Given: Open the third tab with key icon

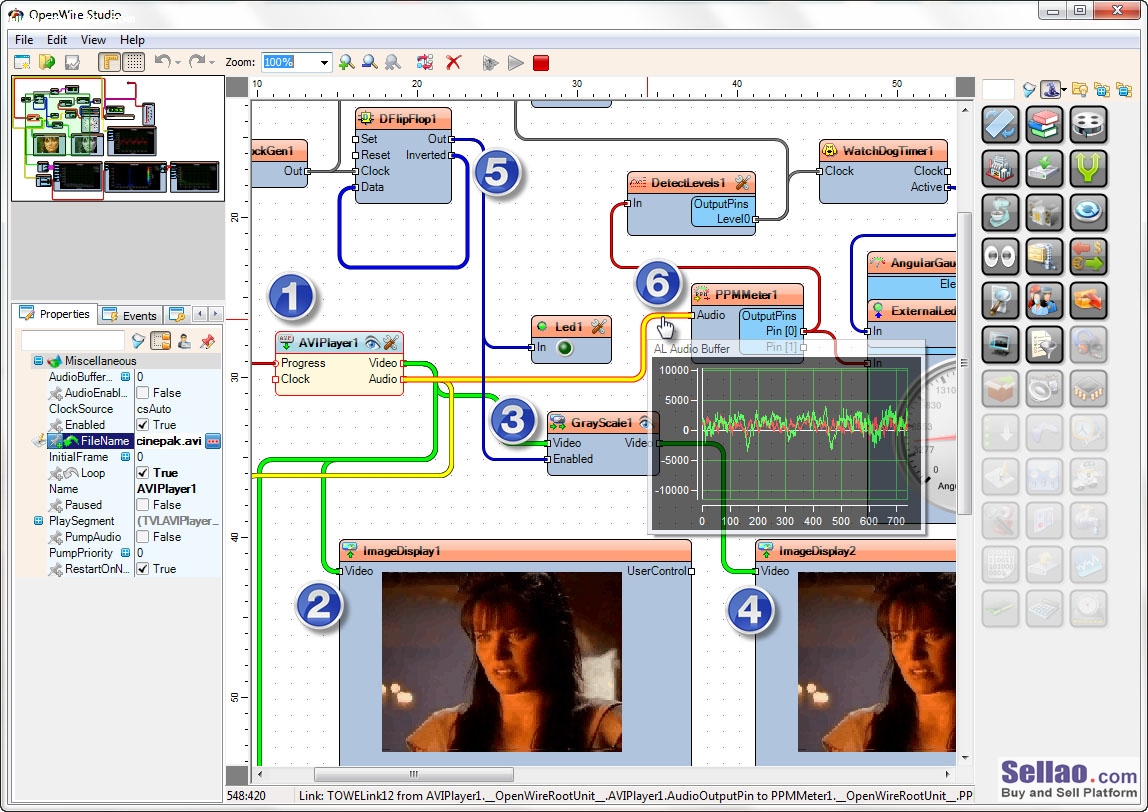Looking at the screenshot, I should coord(176,315).
